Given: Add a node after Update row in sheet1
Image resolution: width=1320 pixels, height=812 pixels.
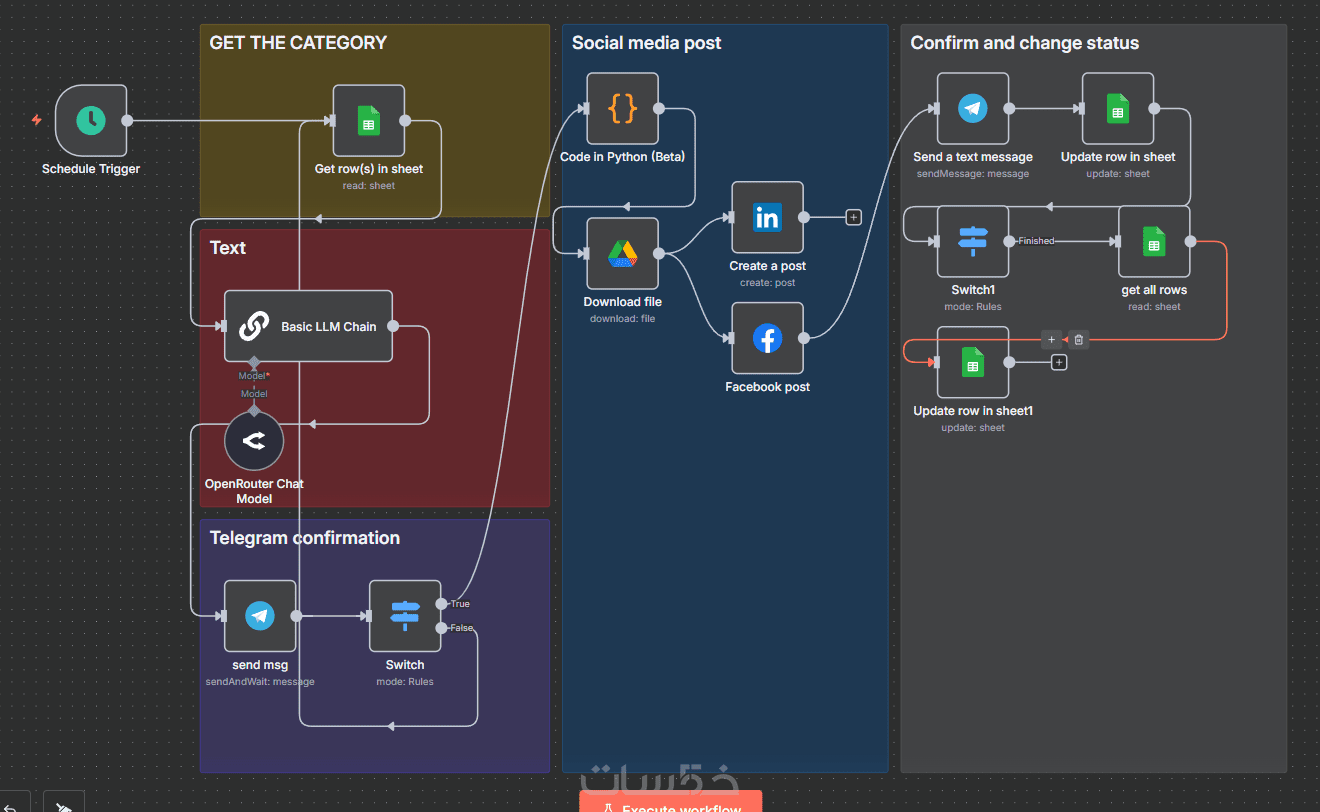Looking at the screenshot, I should point(1059,362).
